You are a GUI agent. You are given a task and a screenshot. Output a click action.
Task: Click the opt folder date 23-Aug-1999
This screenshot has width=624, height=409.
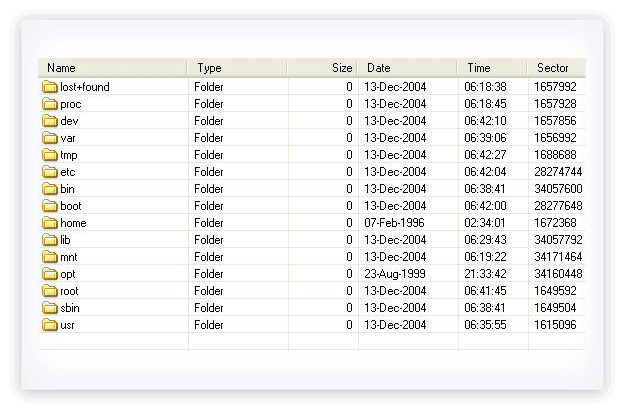click(x=395, y=274)
